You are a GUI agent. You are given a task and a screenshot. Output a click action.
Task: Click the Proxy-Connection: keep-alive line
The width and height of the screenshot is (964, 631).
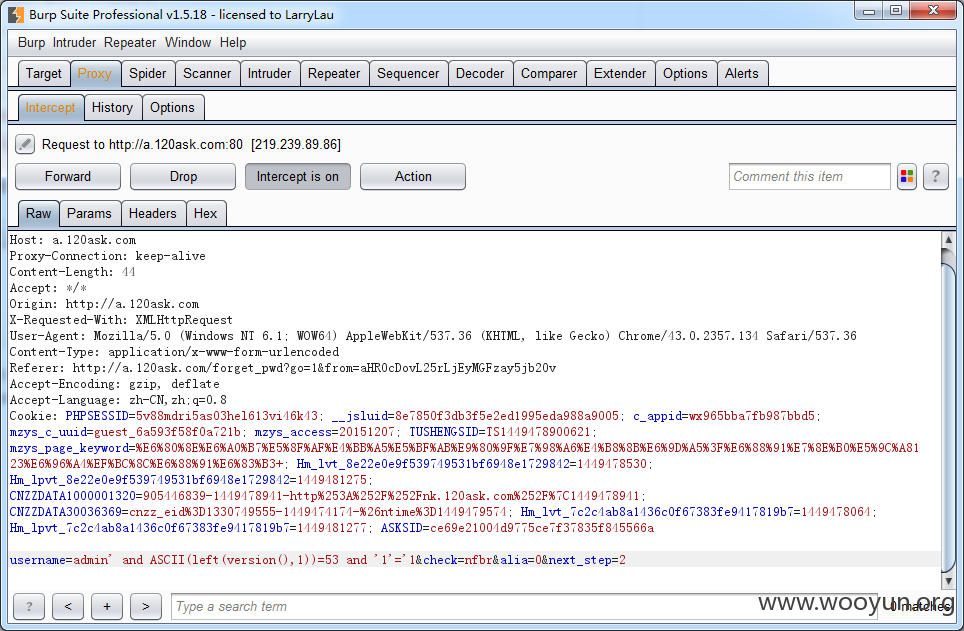[108, 256]
